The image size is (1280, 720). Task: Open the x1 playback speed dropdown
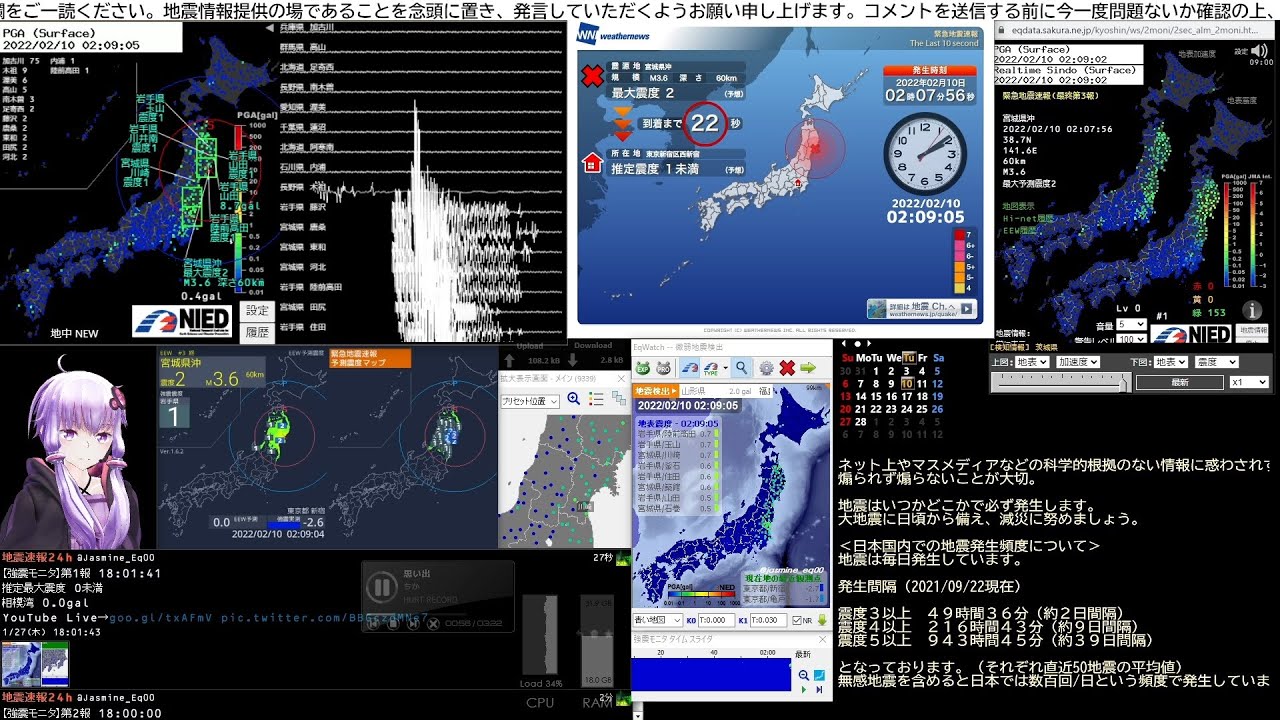(x=1249, y=382)
